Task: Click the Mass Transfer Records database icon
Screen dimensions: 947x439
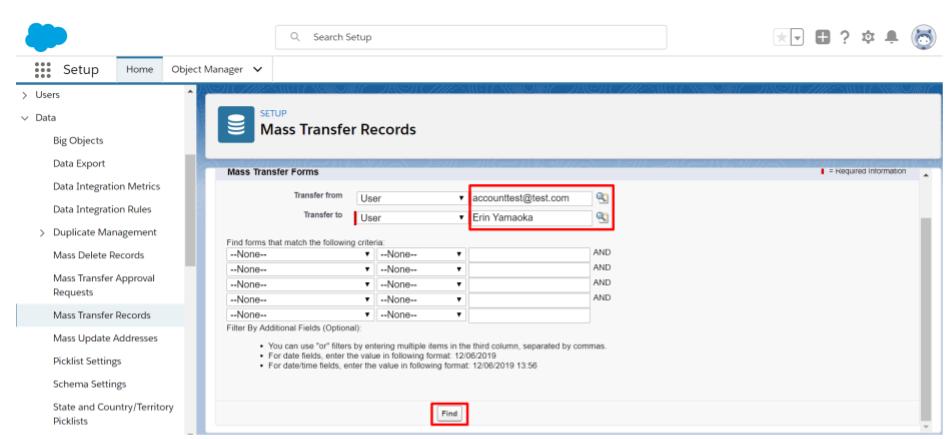Action: pos(236,124)
